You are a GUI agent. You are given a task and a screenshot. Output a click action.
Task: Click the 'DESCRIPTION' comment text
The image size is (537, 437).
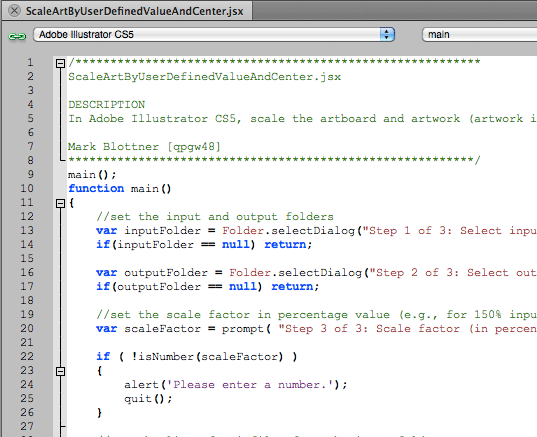click(107, 104)
